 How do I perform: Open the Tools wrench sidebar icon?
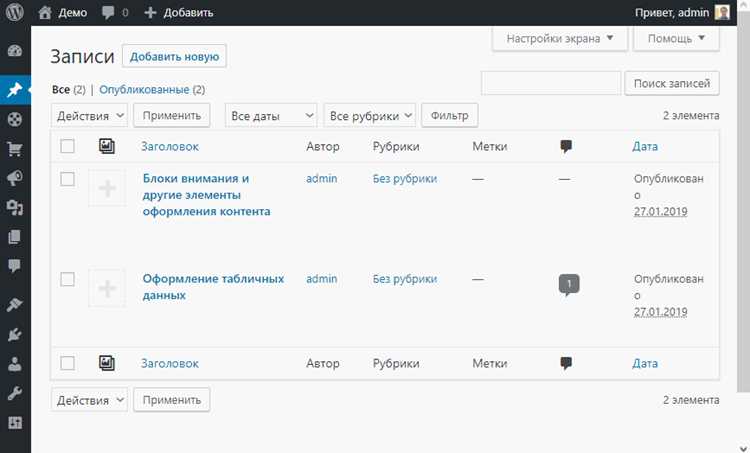(15, 393)
